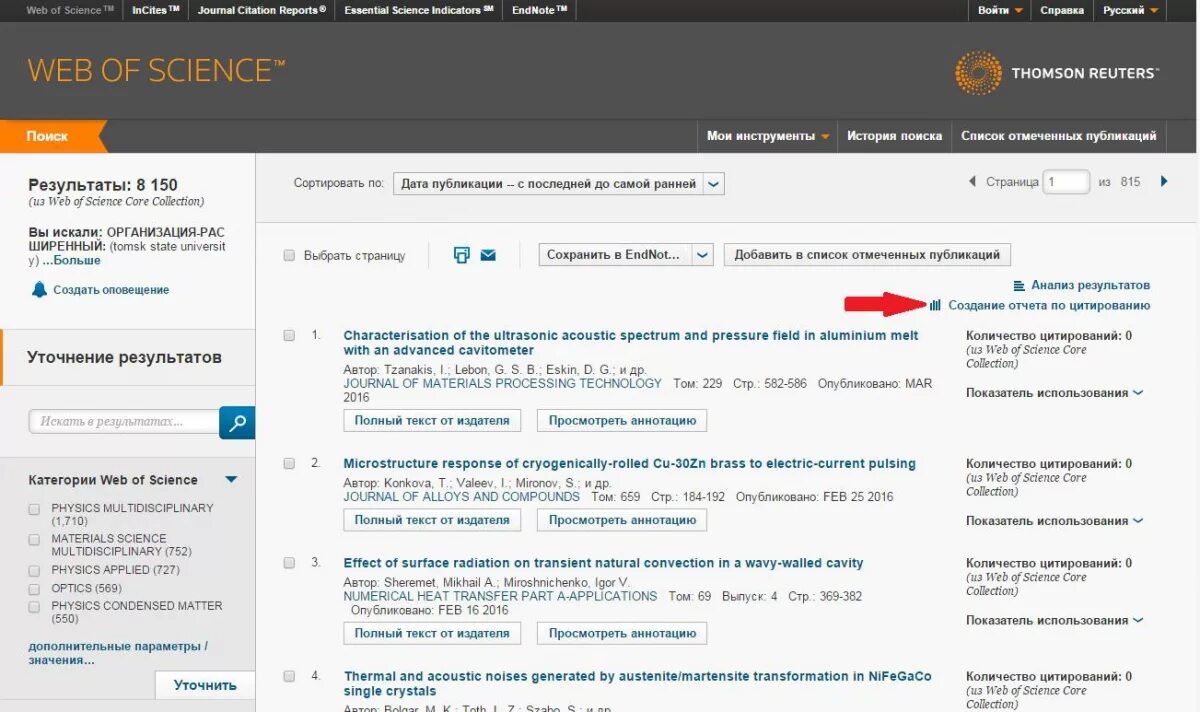This screenshot has height=712, width=1200.
Task: Open Journal Citation Reports tab
Action: pos(261,10)
